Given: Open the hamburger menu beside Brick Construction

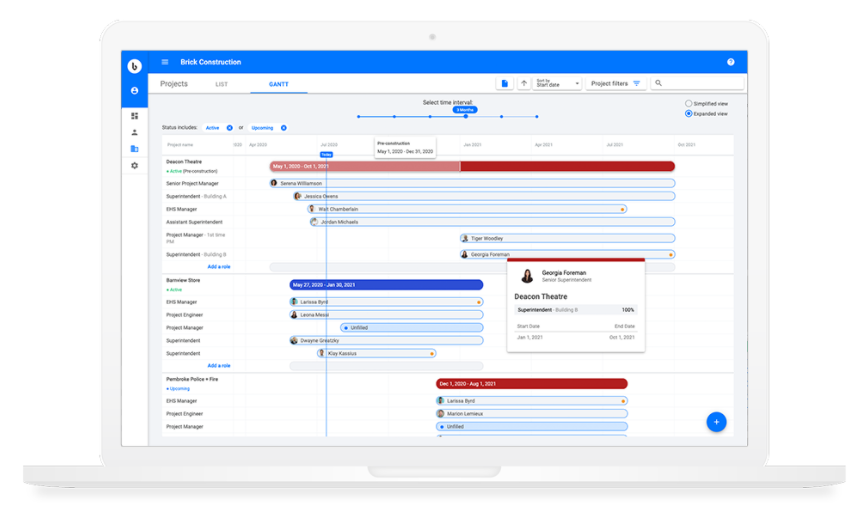Looking at the screenshot, I should (x=165, y=62).
